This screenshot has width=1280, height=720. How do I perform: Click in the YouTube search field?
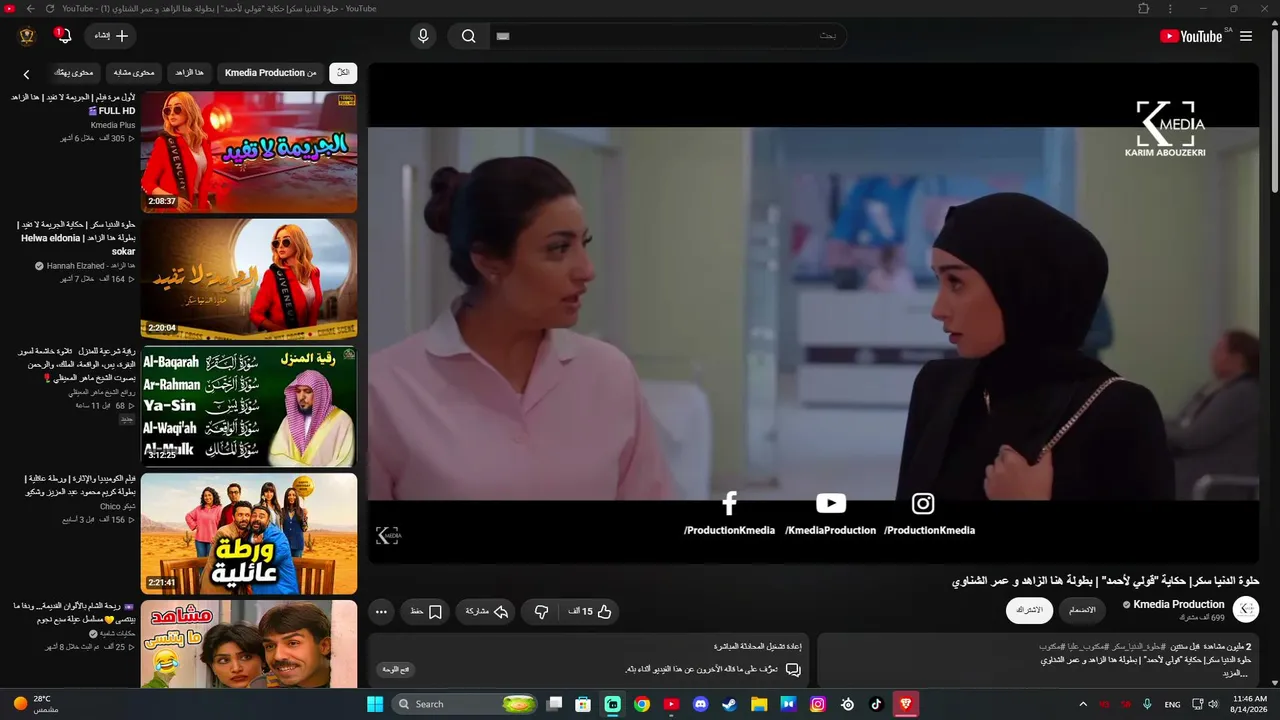click(666, 36)
